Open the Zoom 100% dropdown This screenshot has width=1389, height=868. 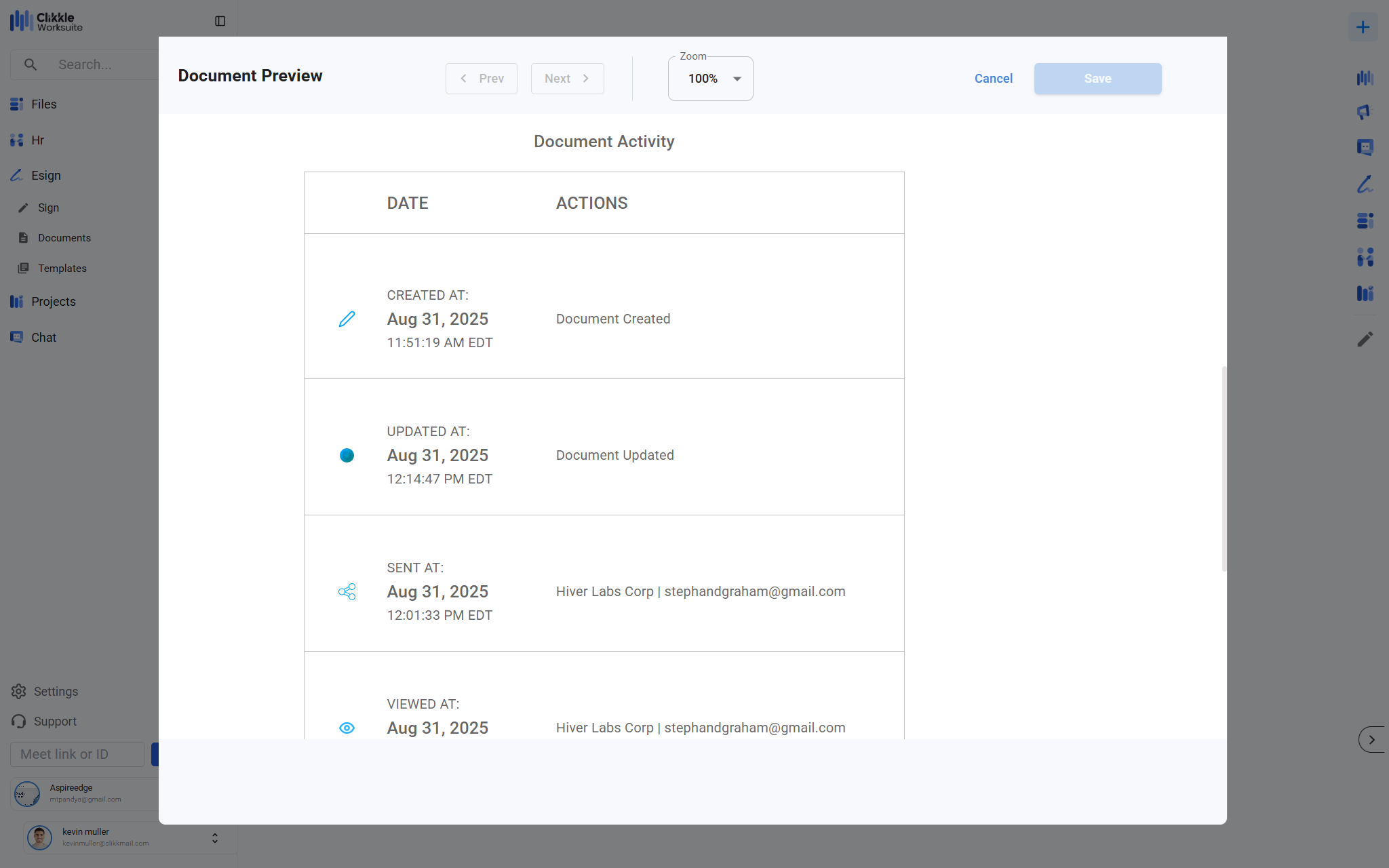tap(710, 79)
